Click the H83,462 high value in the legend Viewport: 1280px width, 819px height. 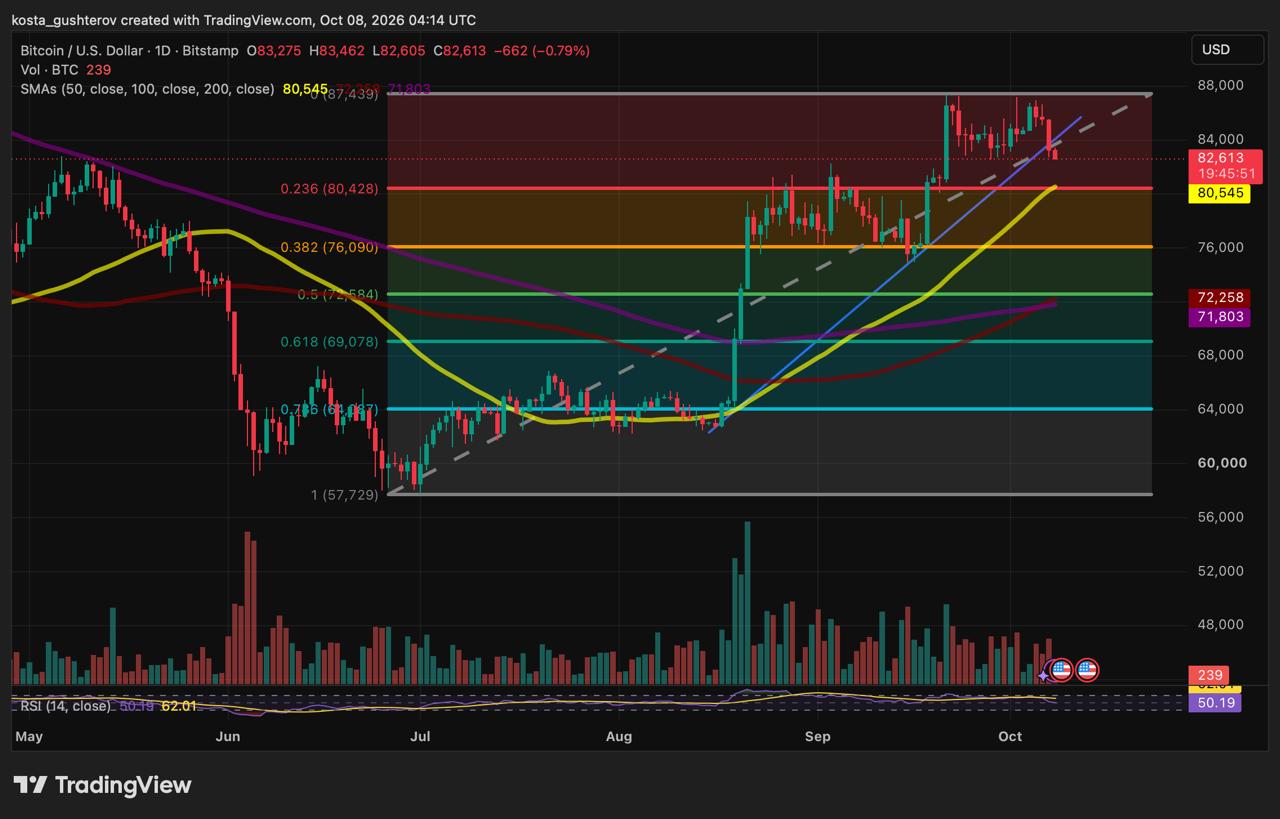pyautogui.click(x=338, y=50)
